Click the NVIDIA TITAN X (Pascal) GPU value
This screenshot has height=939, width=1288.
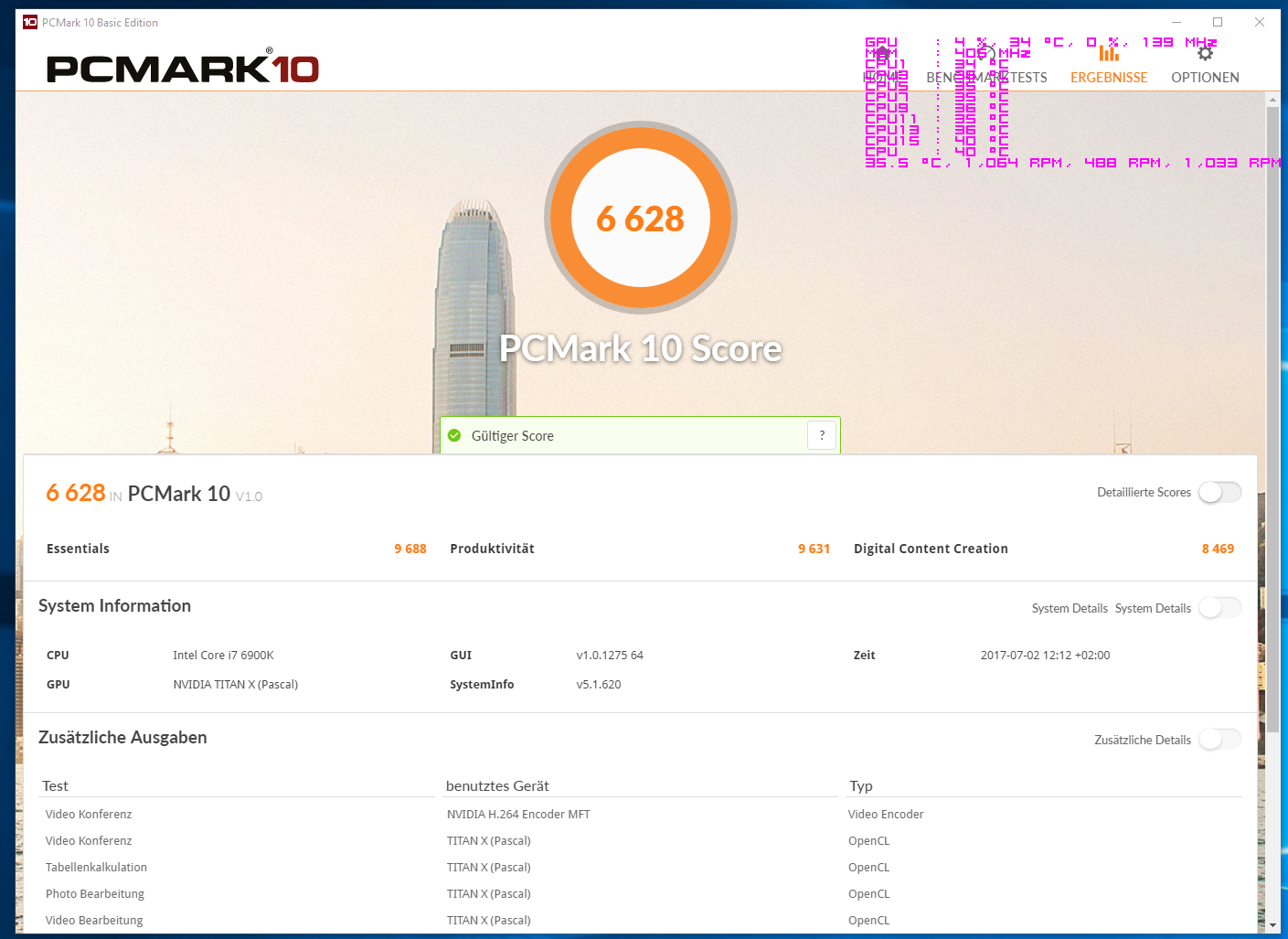(x=236, y=685)
